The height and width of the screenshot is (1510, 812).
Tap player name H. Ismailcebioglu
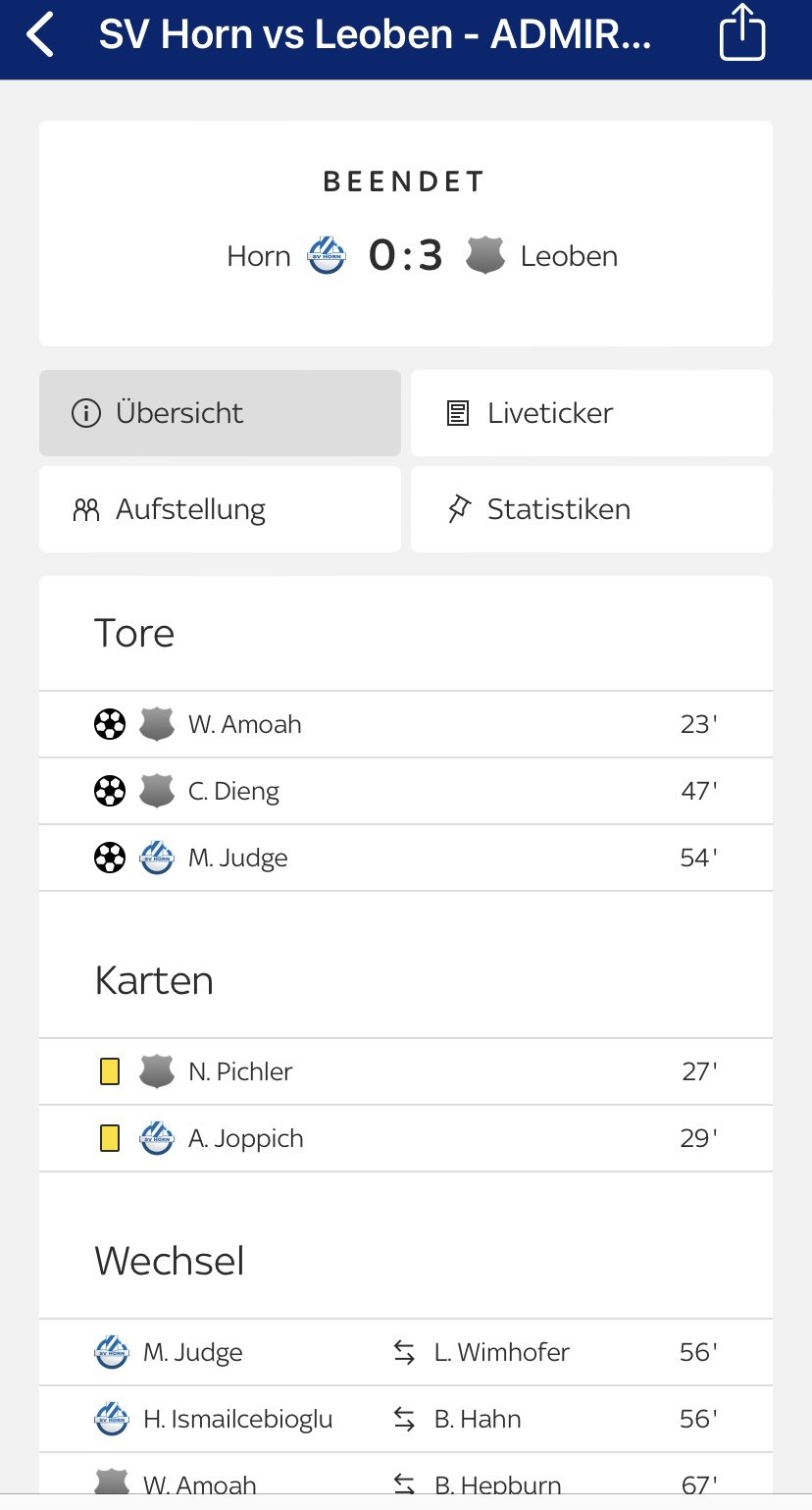(x=237, y=1419)
